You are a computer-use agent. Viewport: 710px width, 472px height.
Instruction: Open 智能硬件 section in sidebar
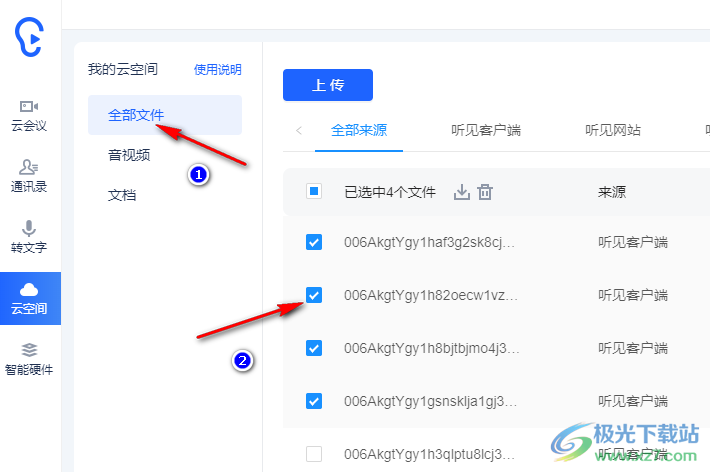[30, 358]
